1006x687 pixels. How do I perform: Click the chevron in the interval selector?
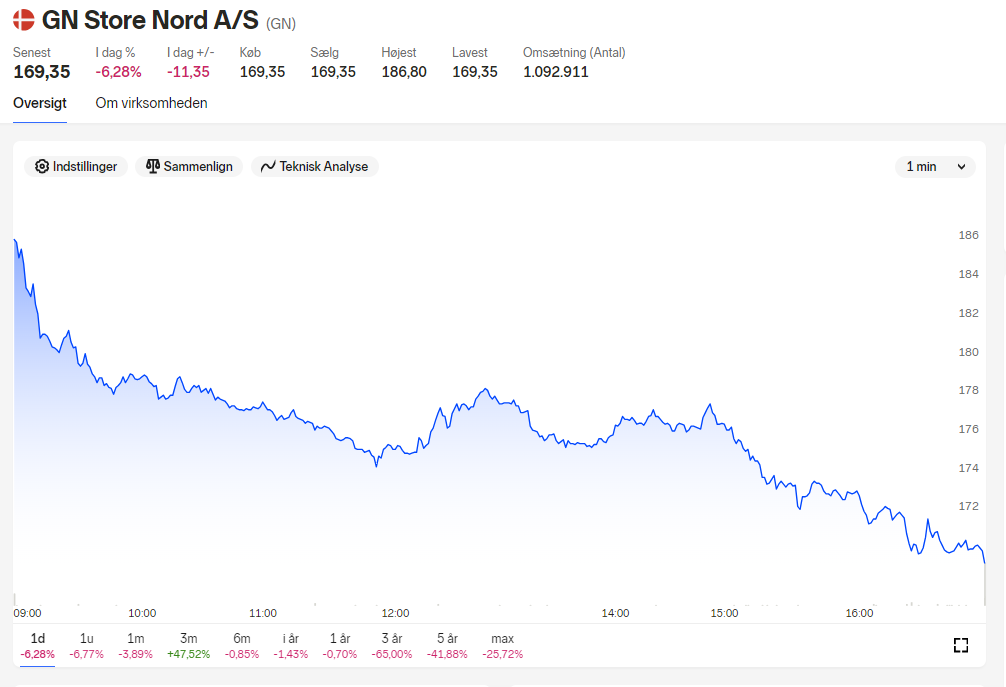[x=961, y=167]
